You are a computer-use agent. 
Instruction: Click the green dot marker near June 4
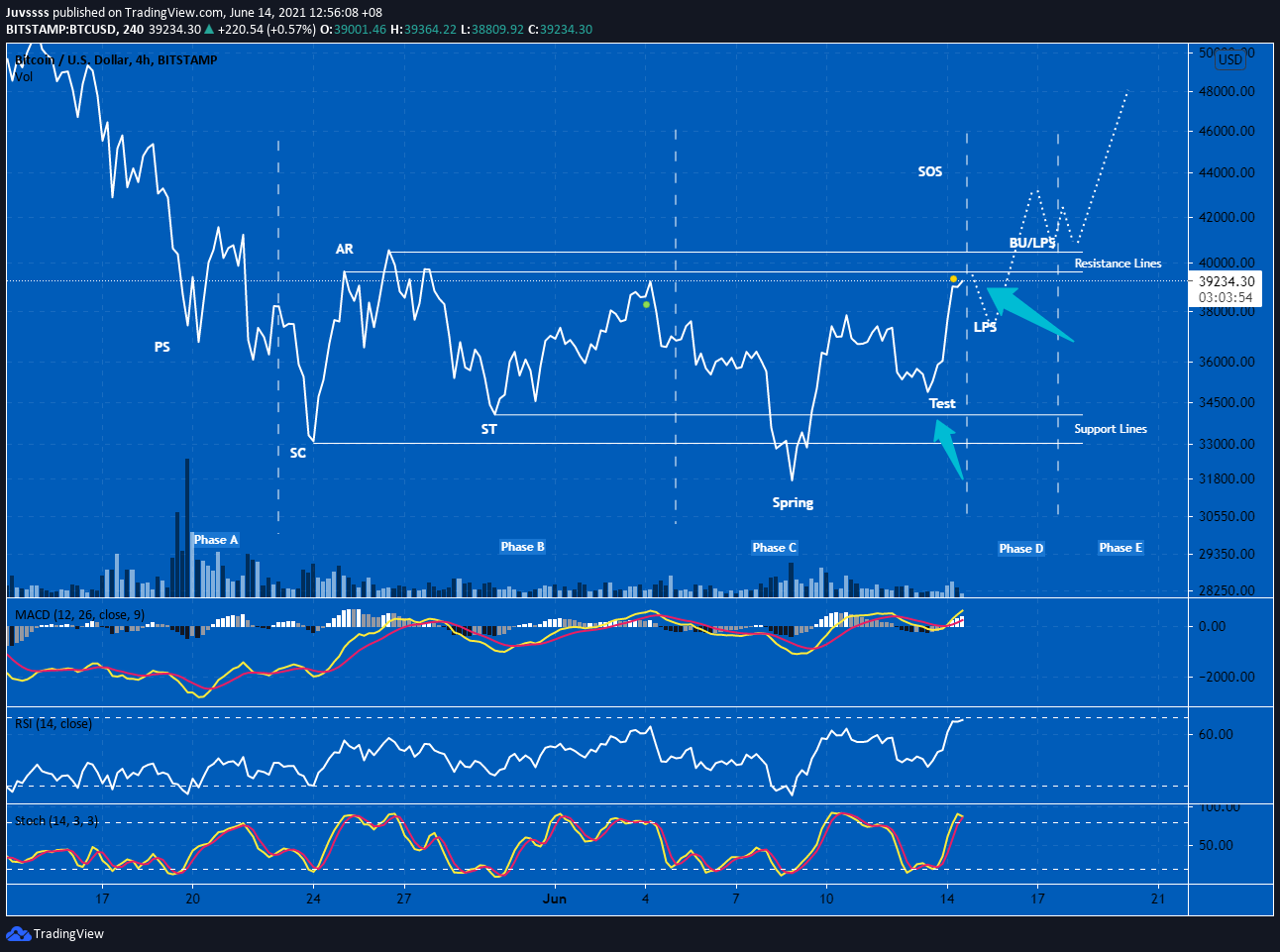(x=646, y=304)
